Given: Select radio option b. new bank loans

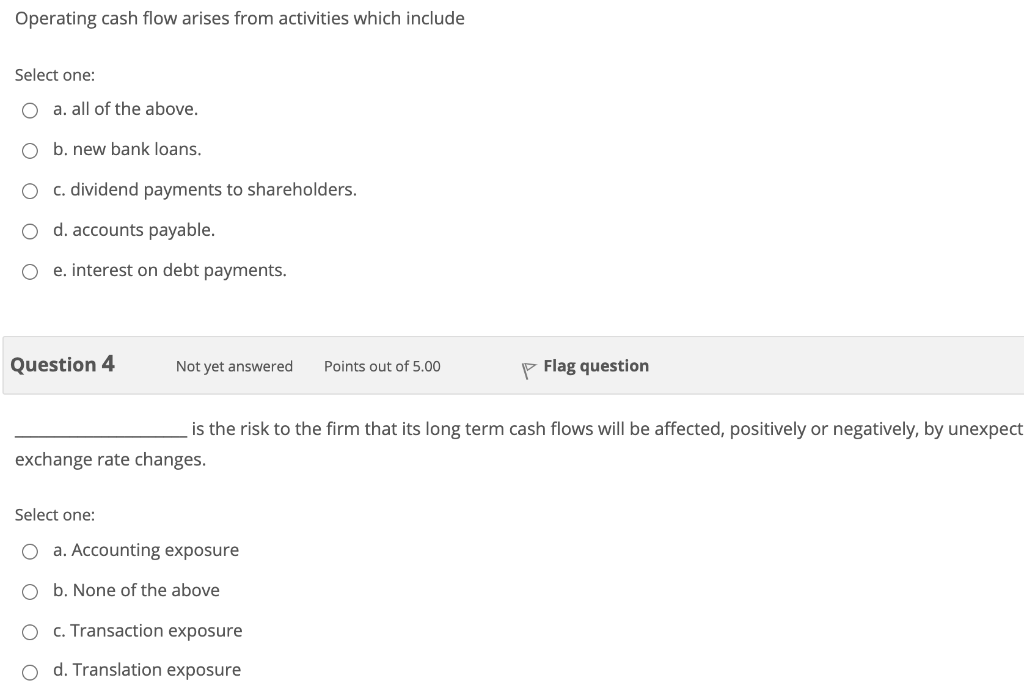Looking at the screenshot, I should click(x=30, y=150).
